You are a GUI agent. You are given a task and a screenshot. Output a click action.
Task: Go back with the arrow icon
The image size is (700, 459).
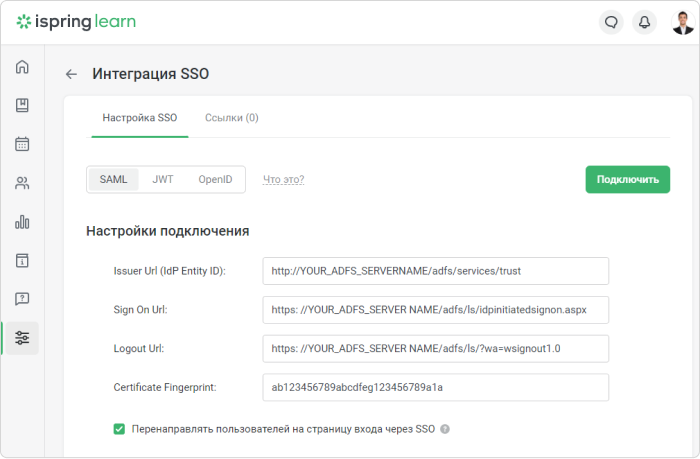point(71,74)
